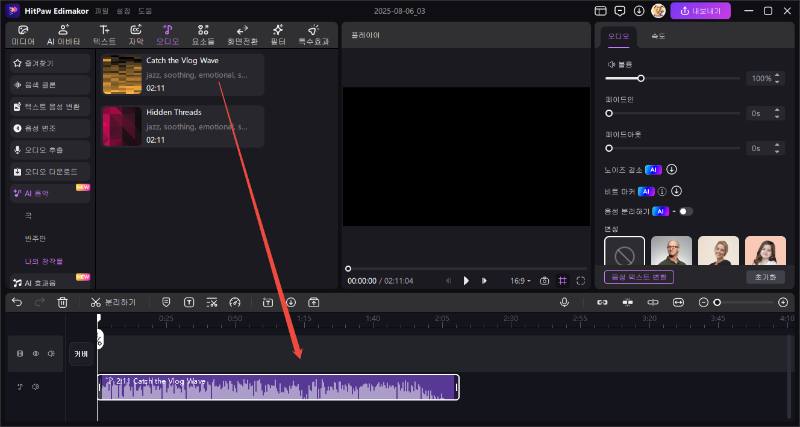Zoom in timeline with plus icon
This screenshot has width=800, height=427.
(x=783, y=303)
